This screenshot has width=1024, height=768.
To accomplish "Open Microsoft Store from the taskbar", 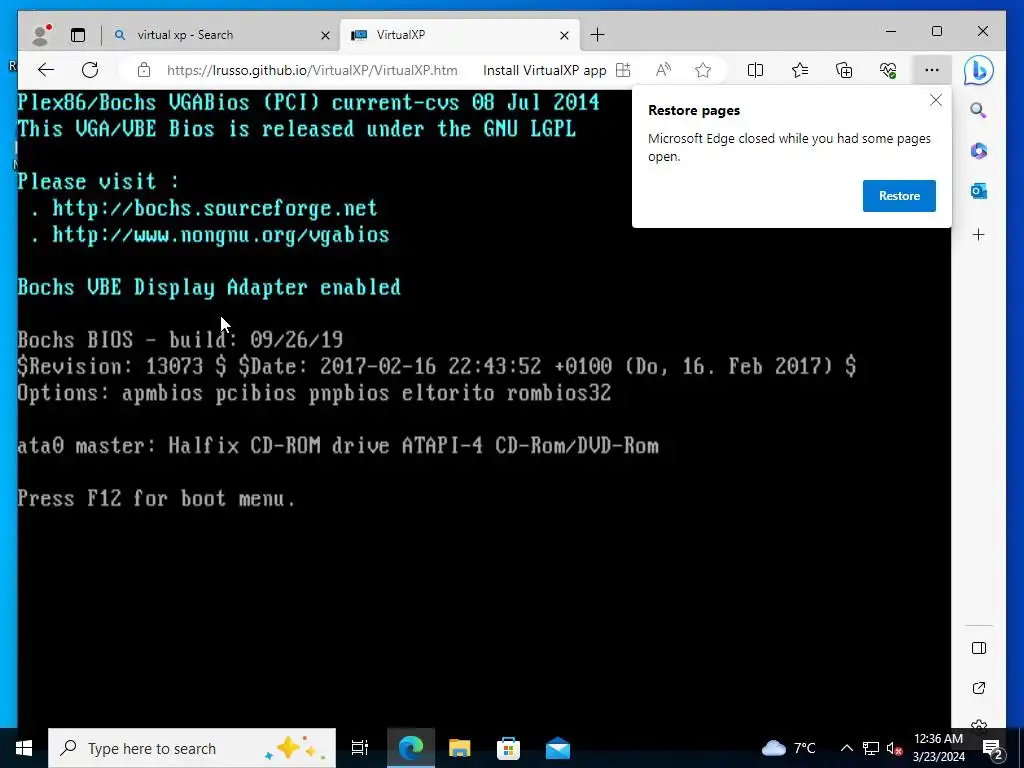I will click(x=508, y=748).
